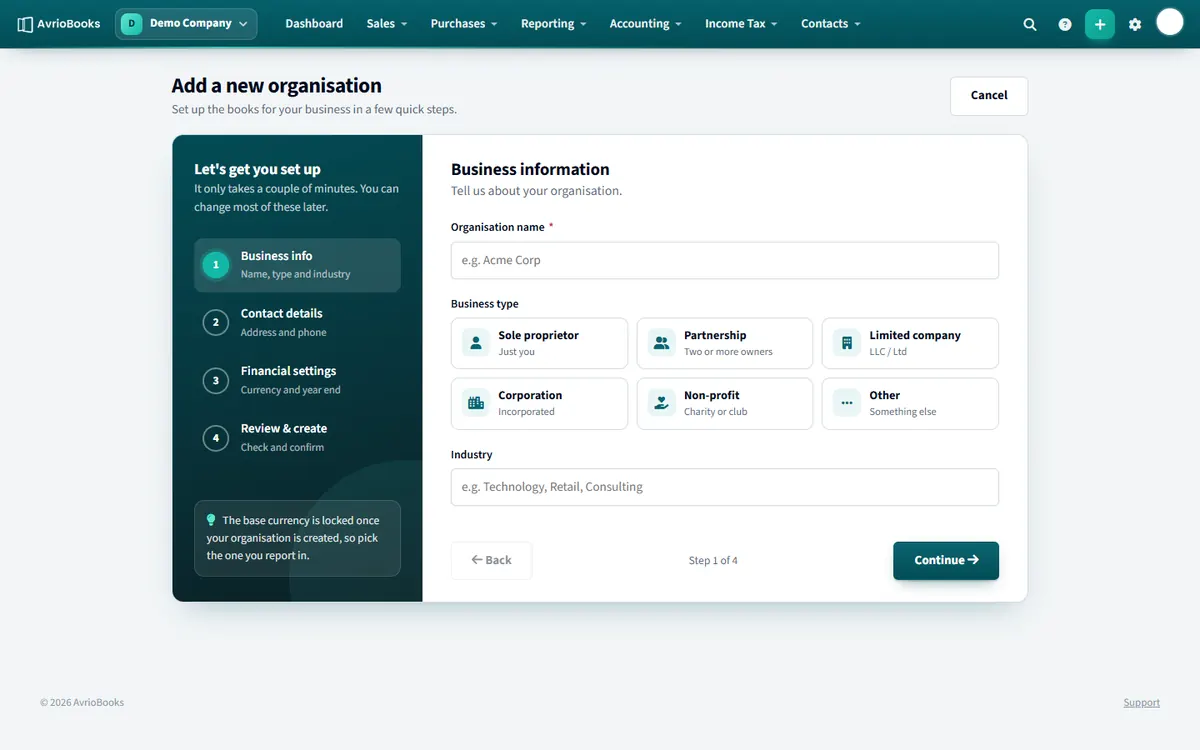This screenshot has width=1200, height=750.
Task: Click the Continue button
Action: [x=946, y=561]
